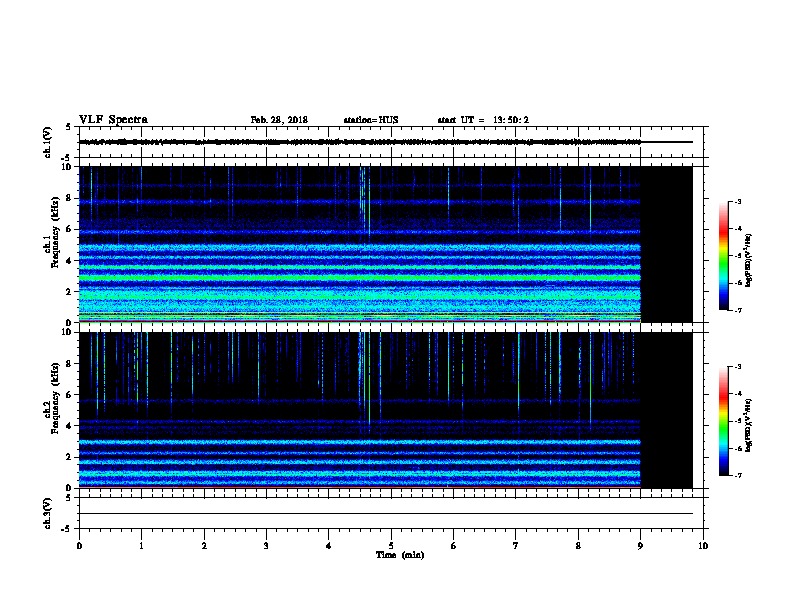Screen dimensions: 792x612
Task: Click the ch.3 flat voltage line
Action: [385, 514]
